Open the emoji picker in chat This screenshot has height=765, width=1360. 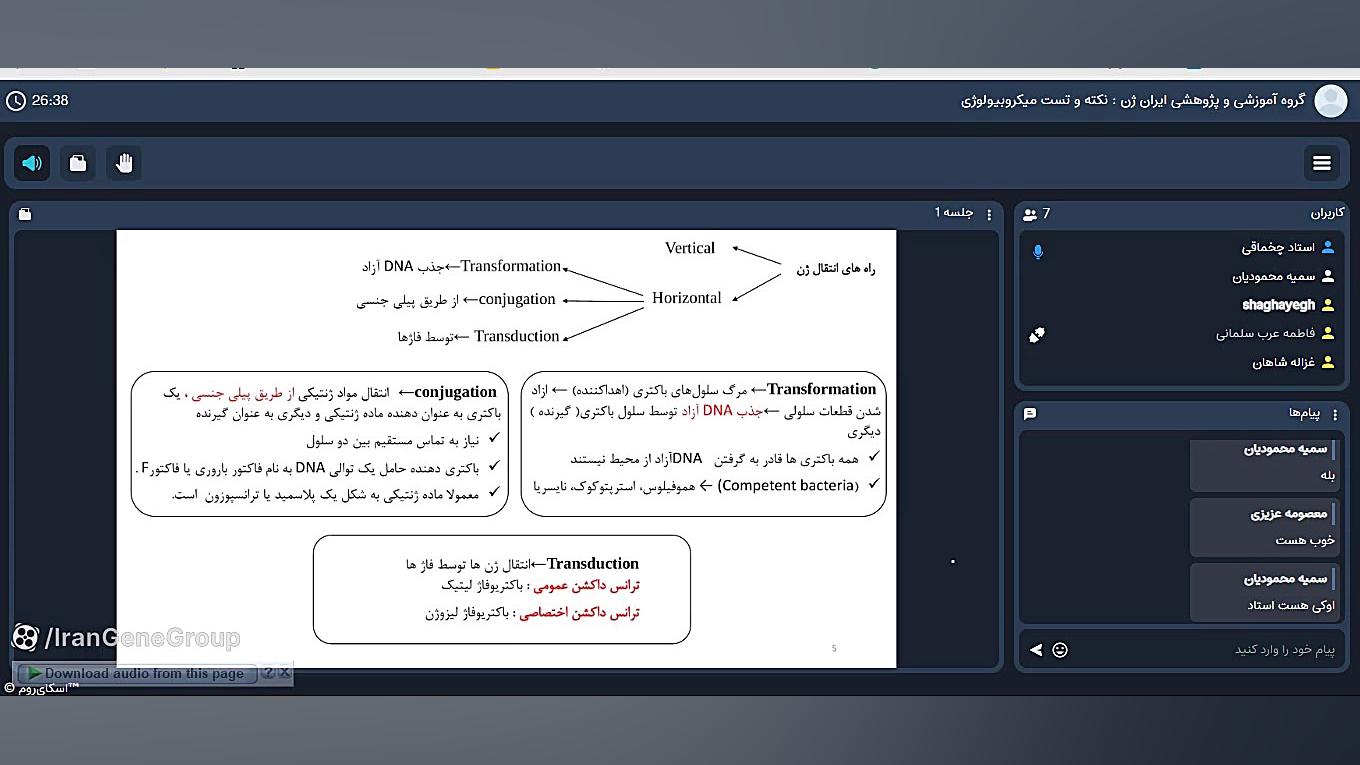coord(1060,650)
